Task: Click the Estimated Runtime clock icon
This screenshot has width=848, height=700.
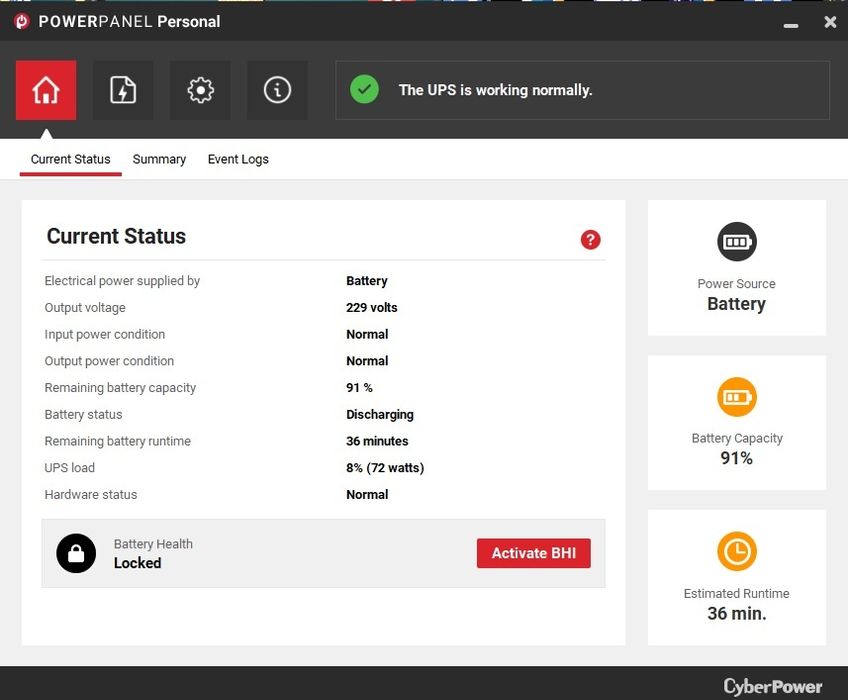Action: [737, 552]
